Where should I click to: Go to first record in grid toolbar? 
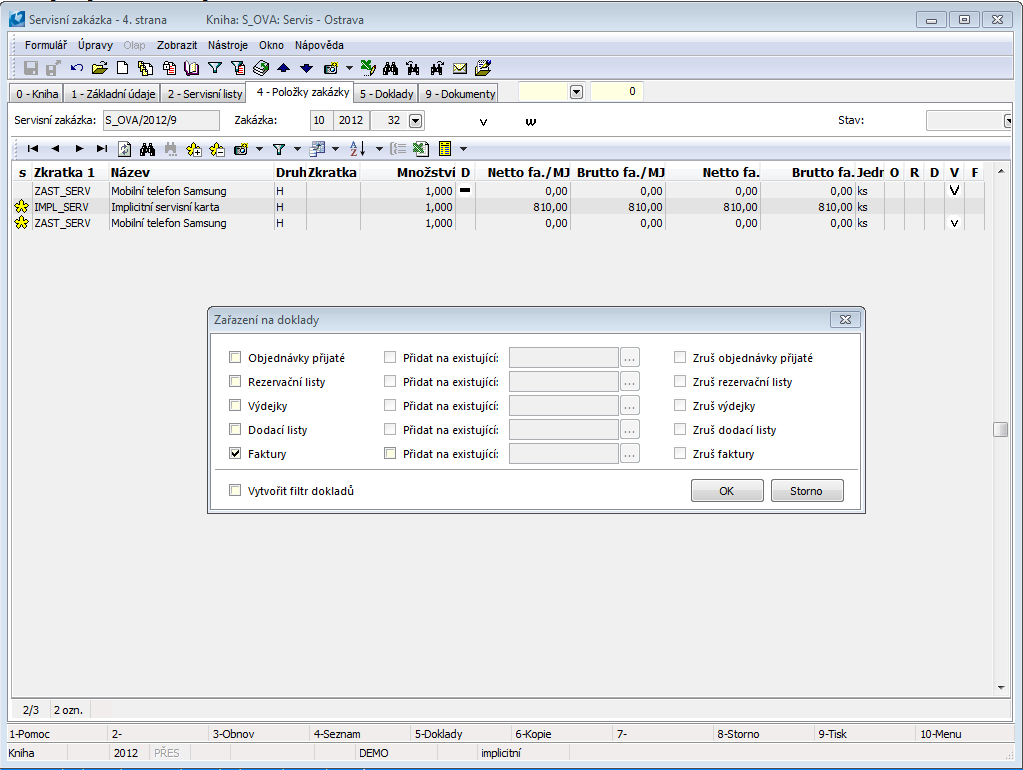tap(33, 149)
